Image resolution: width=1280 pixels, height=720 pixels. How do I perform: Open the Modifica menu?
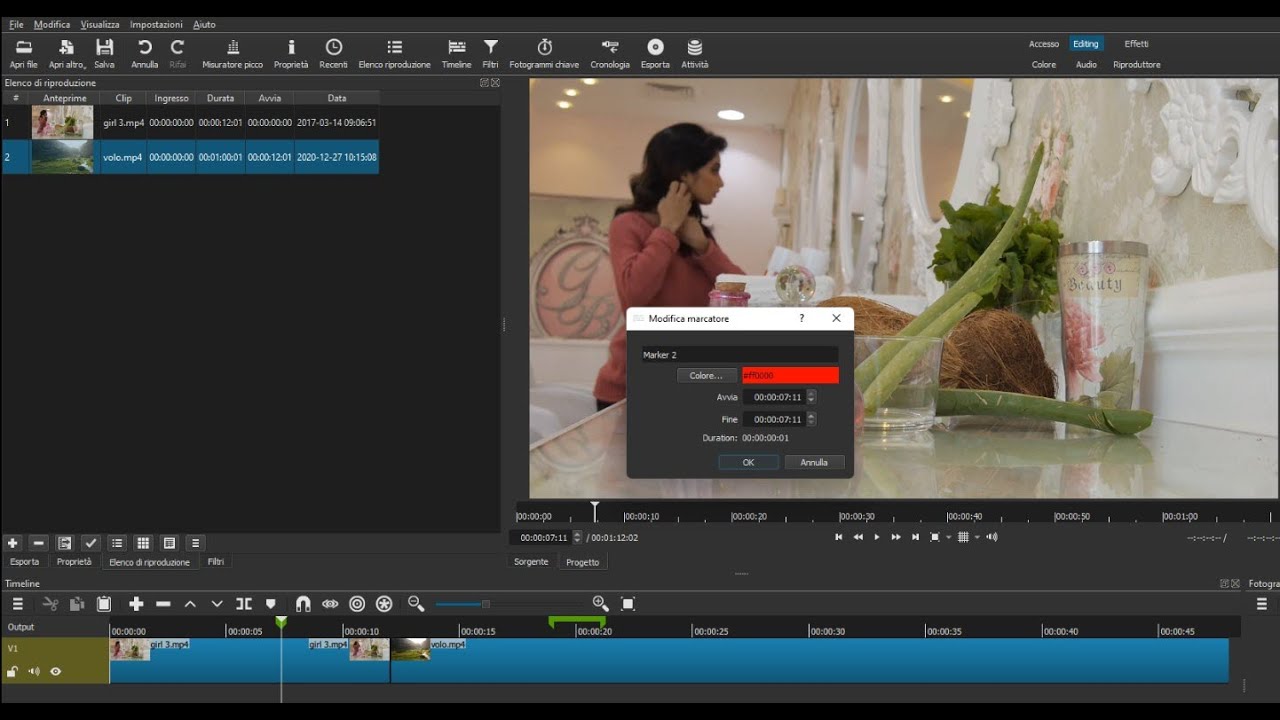click(x=52, y=24)
